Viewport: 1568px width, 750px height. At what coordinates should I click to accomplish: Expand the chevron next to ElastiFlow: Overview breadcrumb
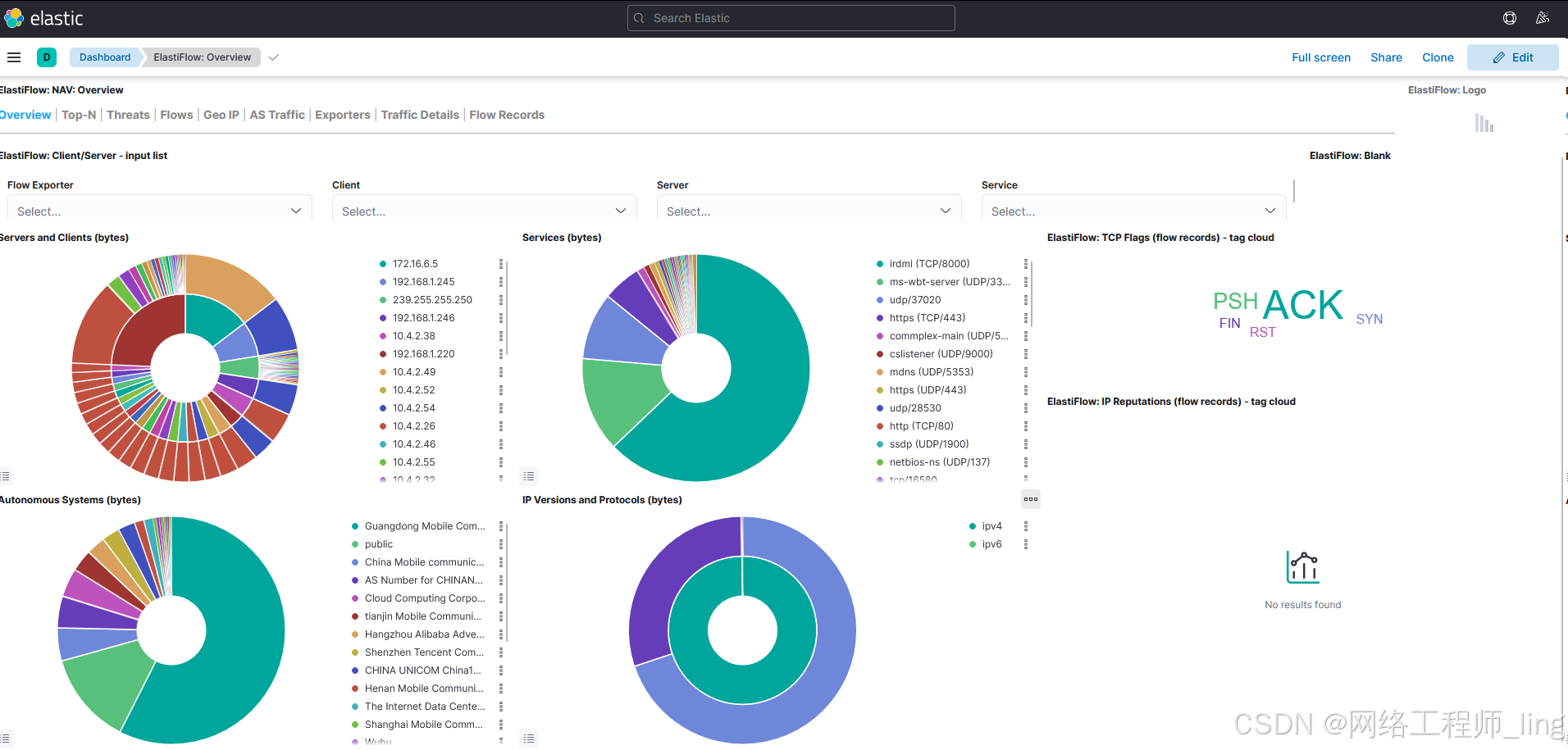tap(274, 57)
